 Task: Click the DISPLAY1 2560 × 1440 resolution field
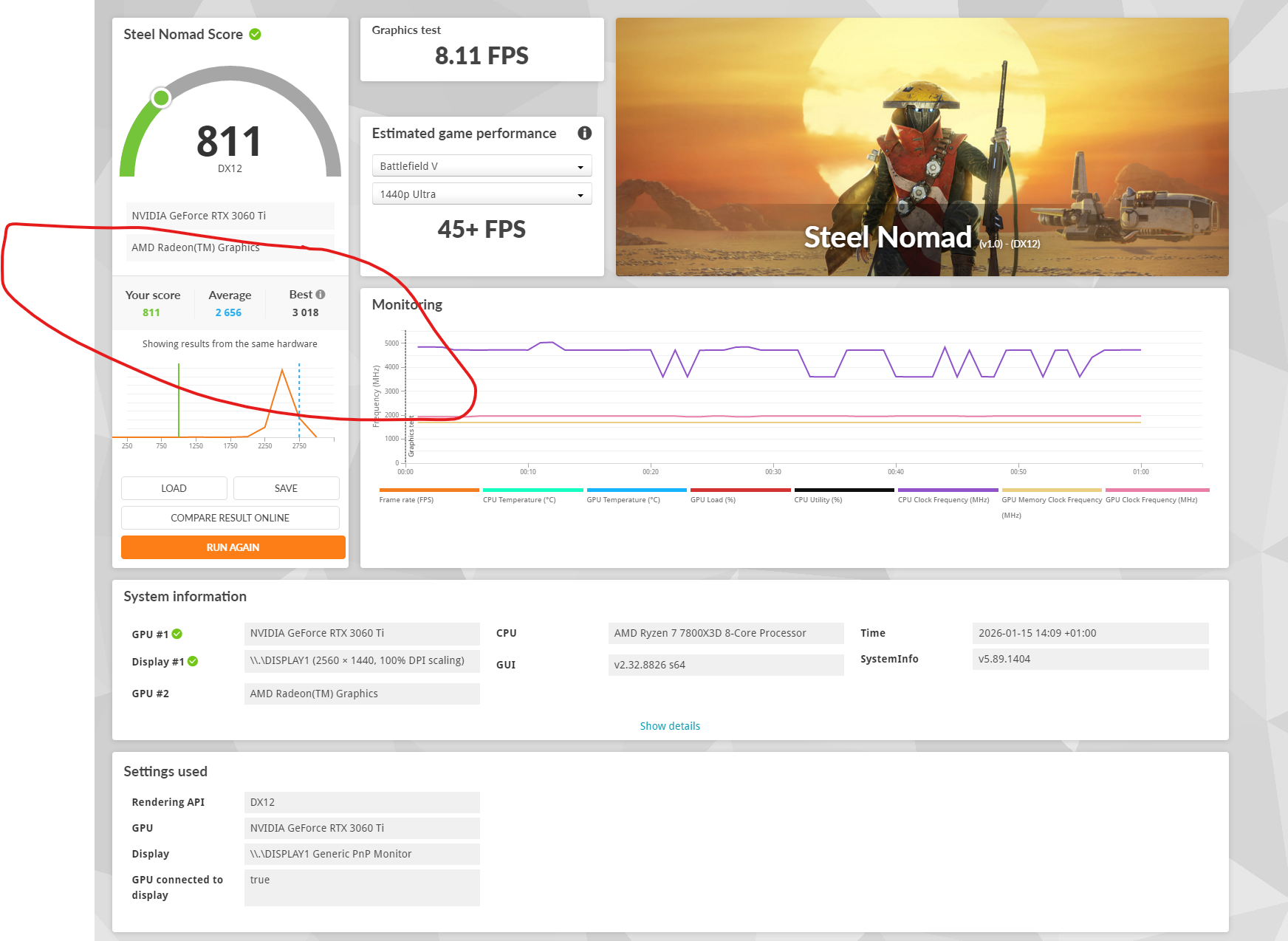(x=362, y=660)
